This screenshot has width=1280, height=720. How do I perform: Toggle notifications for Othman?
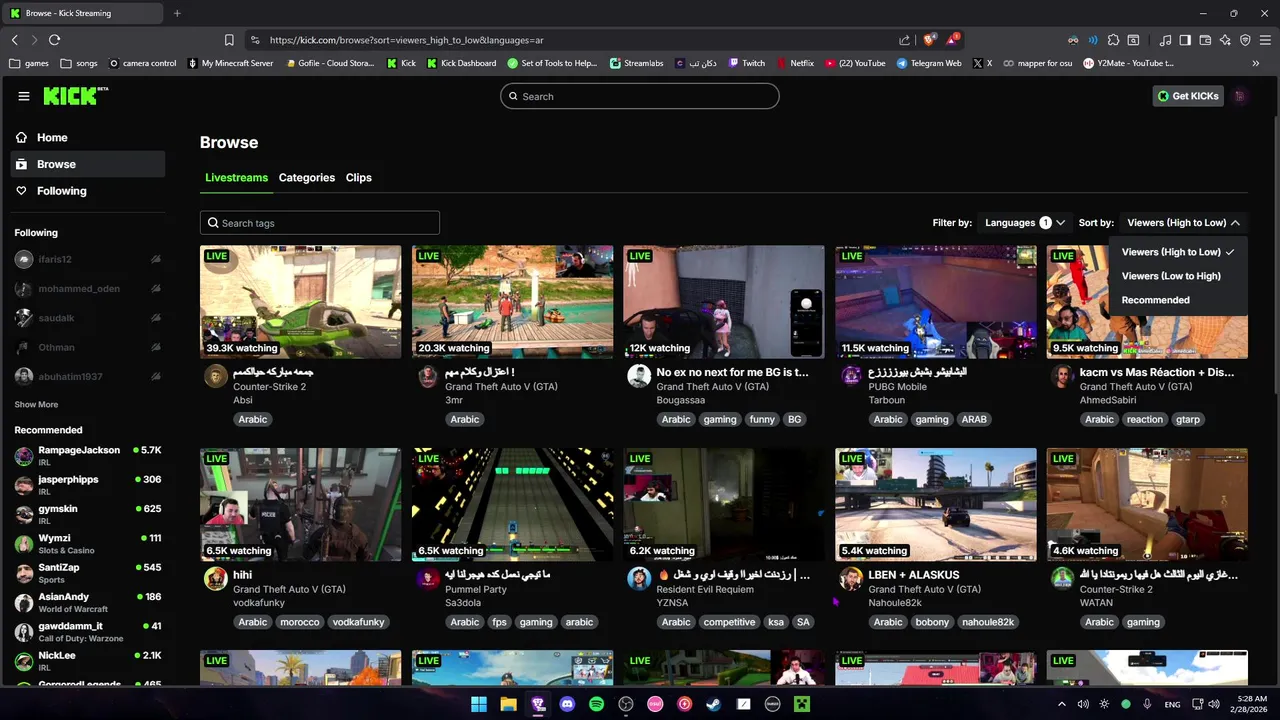pos(155,347)
